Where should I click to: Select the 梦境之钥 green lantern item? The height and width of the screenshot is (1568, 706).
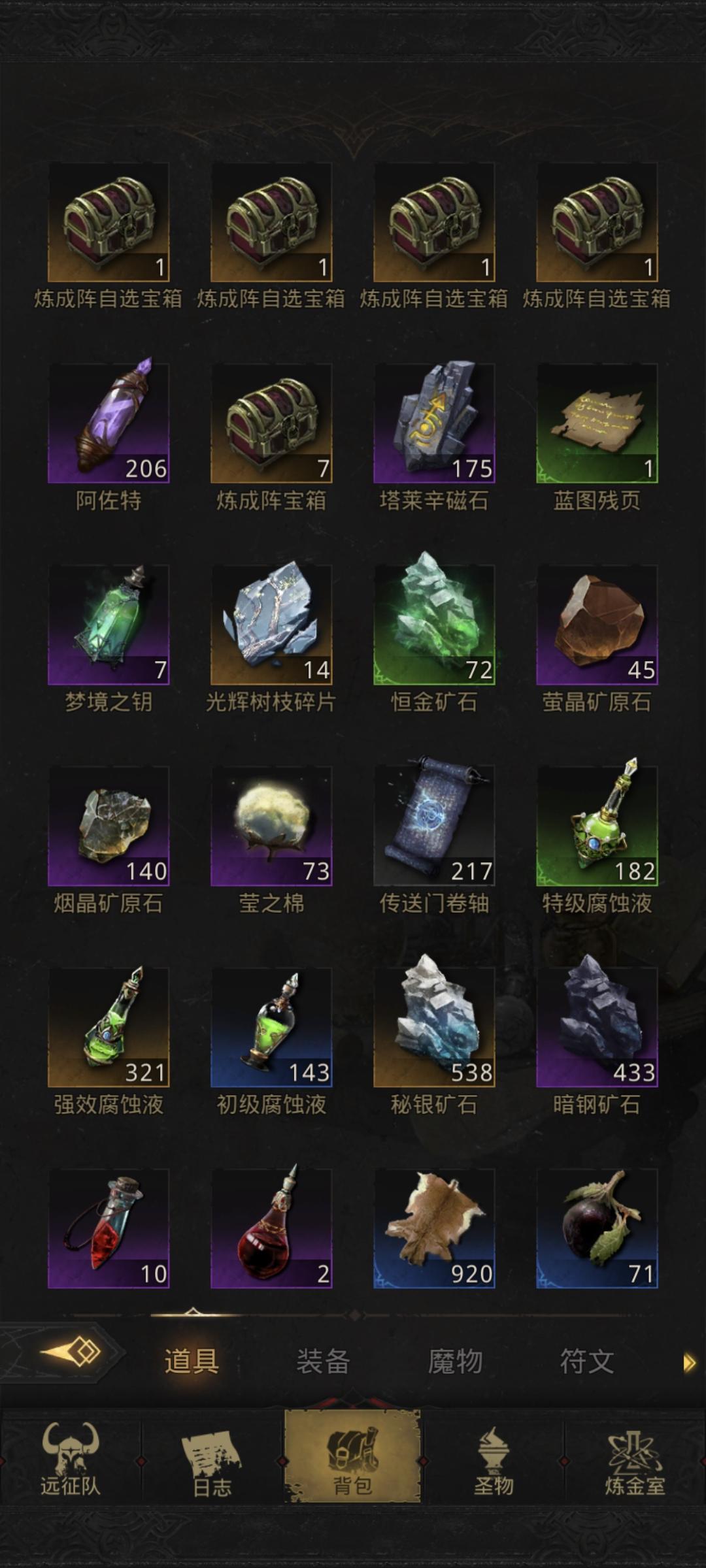point(109,625)
